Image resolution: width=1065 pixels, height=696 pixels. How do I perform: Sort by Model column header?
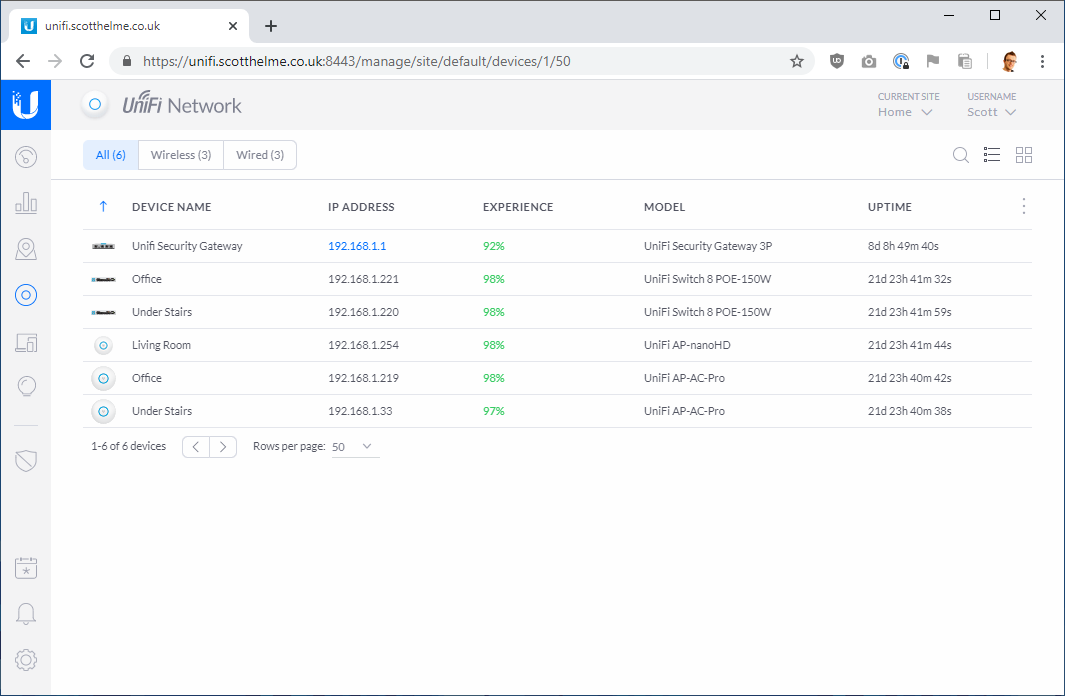tap(664, 207)
